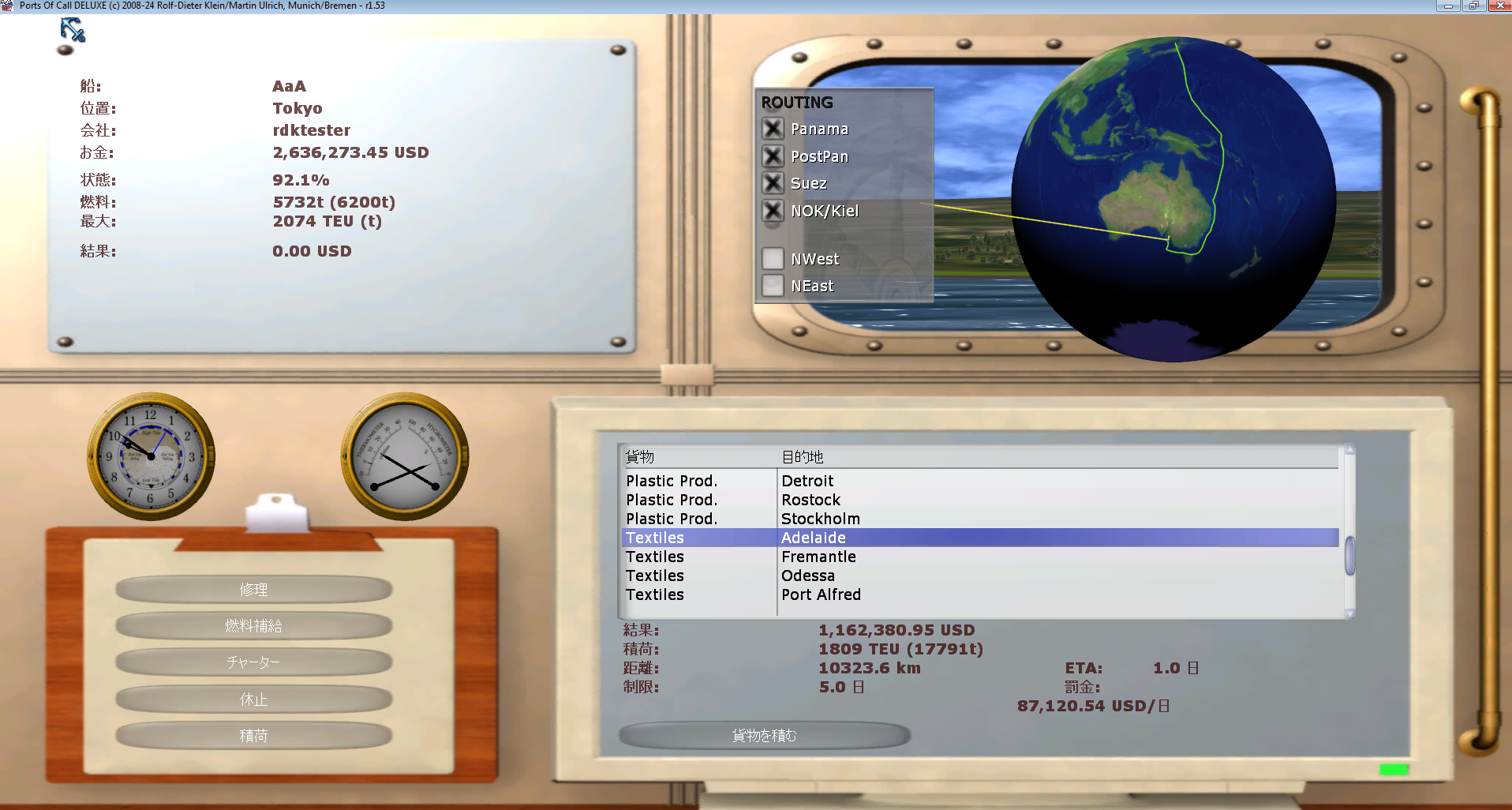Click the company name rdktester
This screenshot has width=1512, height=810.
click(x=311, y=130)
